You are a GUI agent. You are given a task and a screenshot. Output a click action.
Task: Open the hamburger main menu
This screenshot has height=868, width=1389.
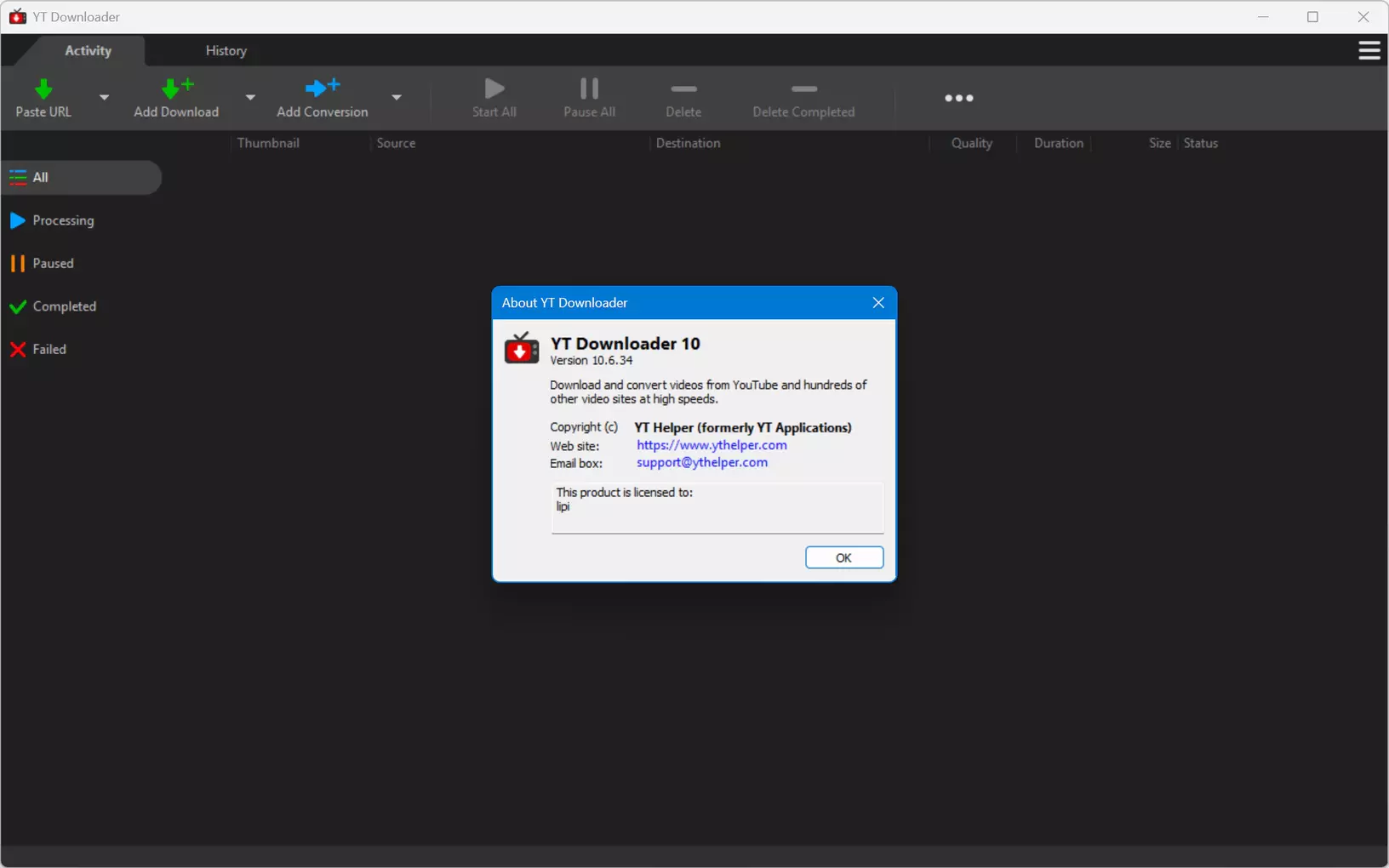coord(1369,51)
